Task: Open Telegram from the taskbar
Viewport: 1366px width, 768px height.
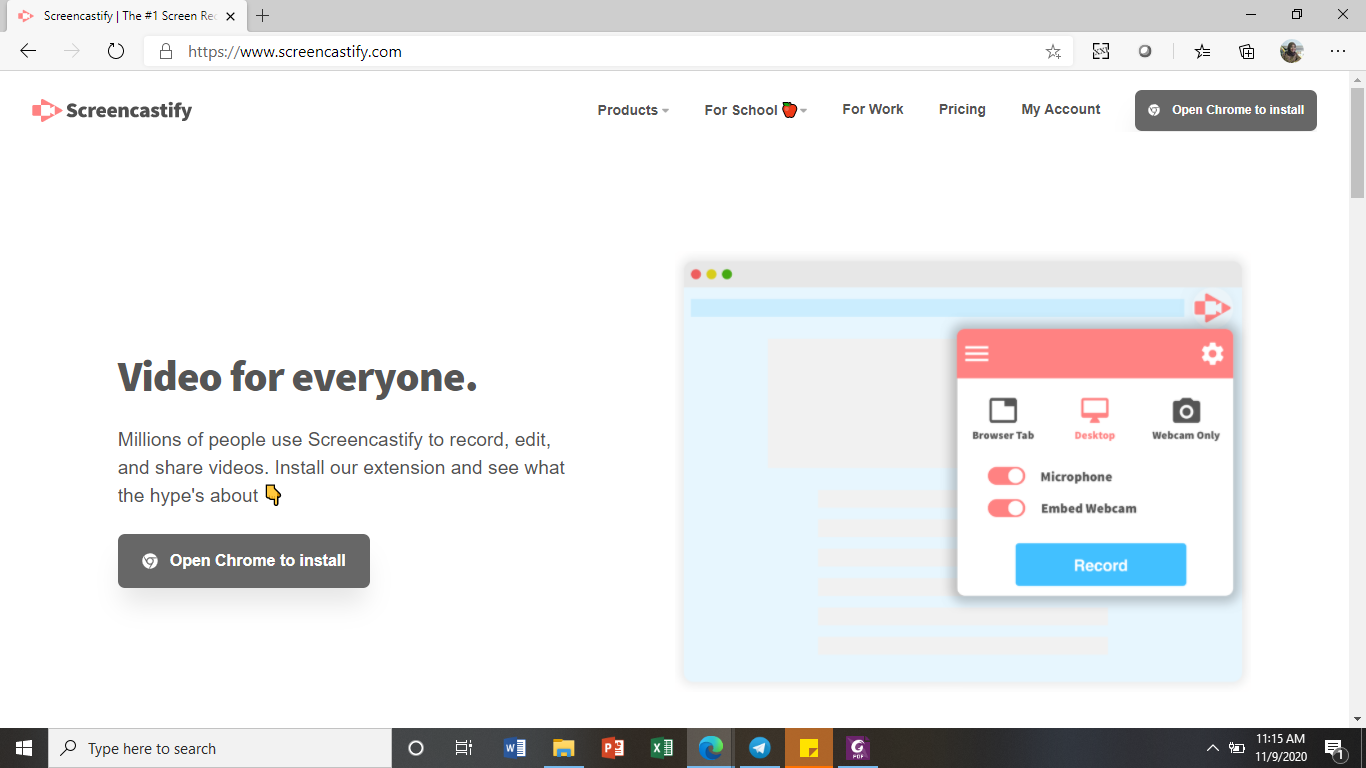Action: click(x=760, y=748)
